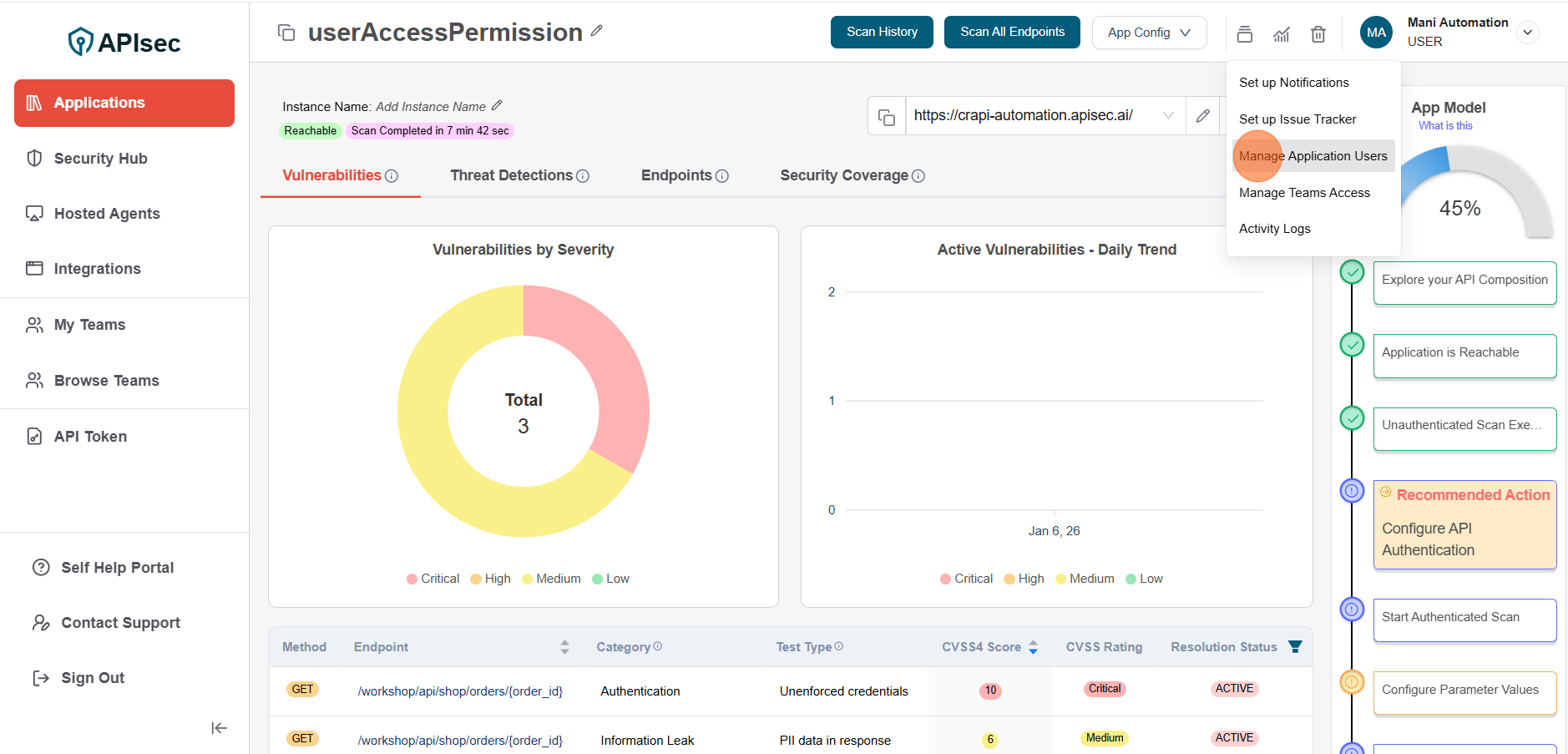Click the Scan All Endpoints button
The height and width of the screenshot is (754, 1568).
[x=1012, y=32]
